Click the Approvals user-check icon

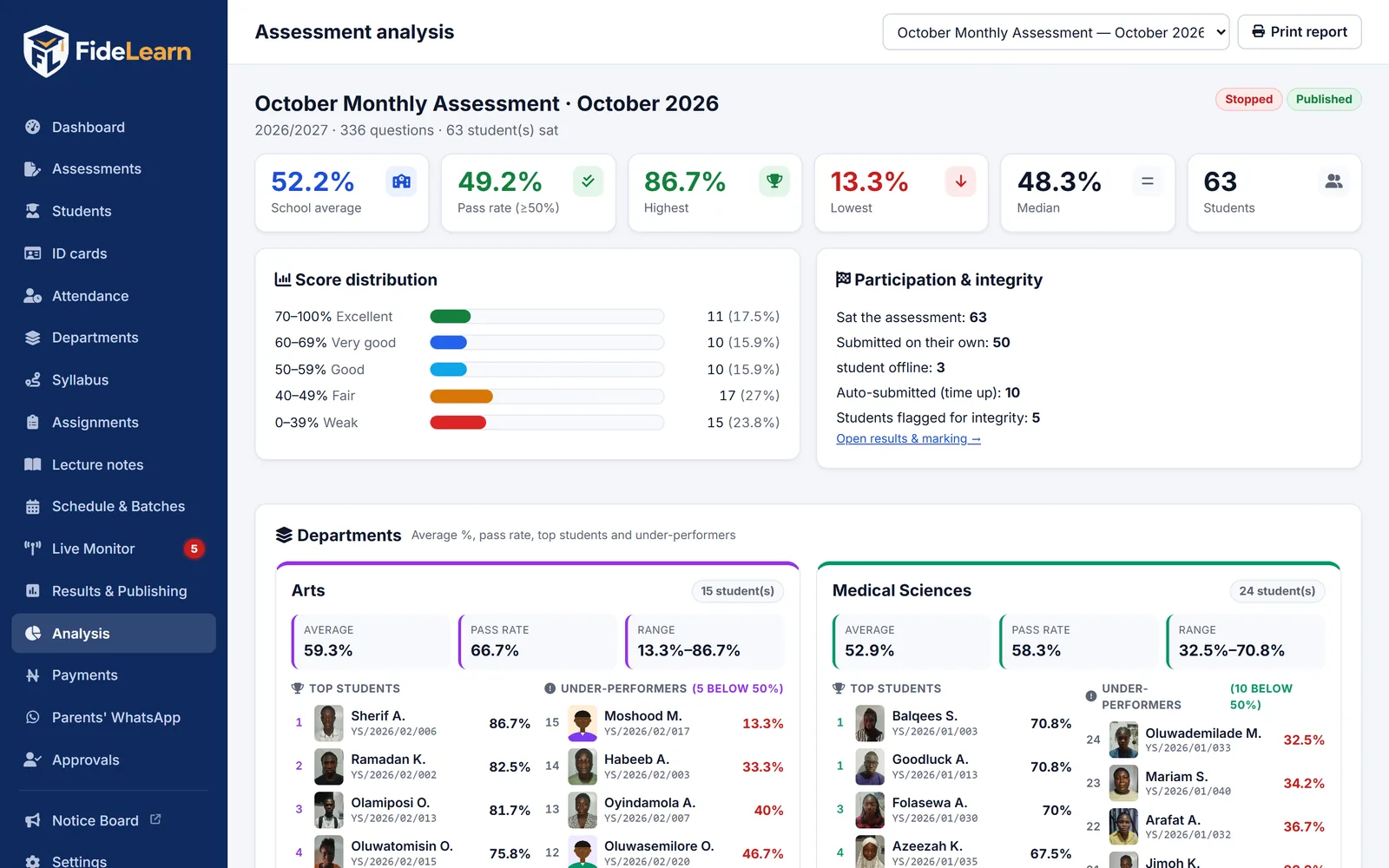tap(33, 759)
